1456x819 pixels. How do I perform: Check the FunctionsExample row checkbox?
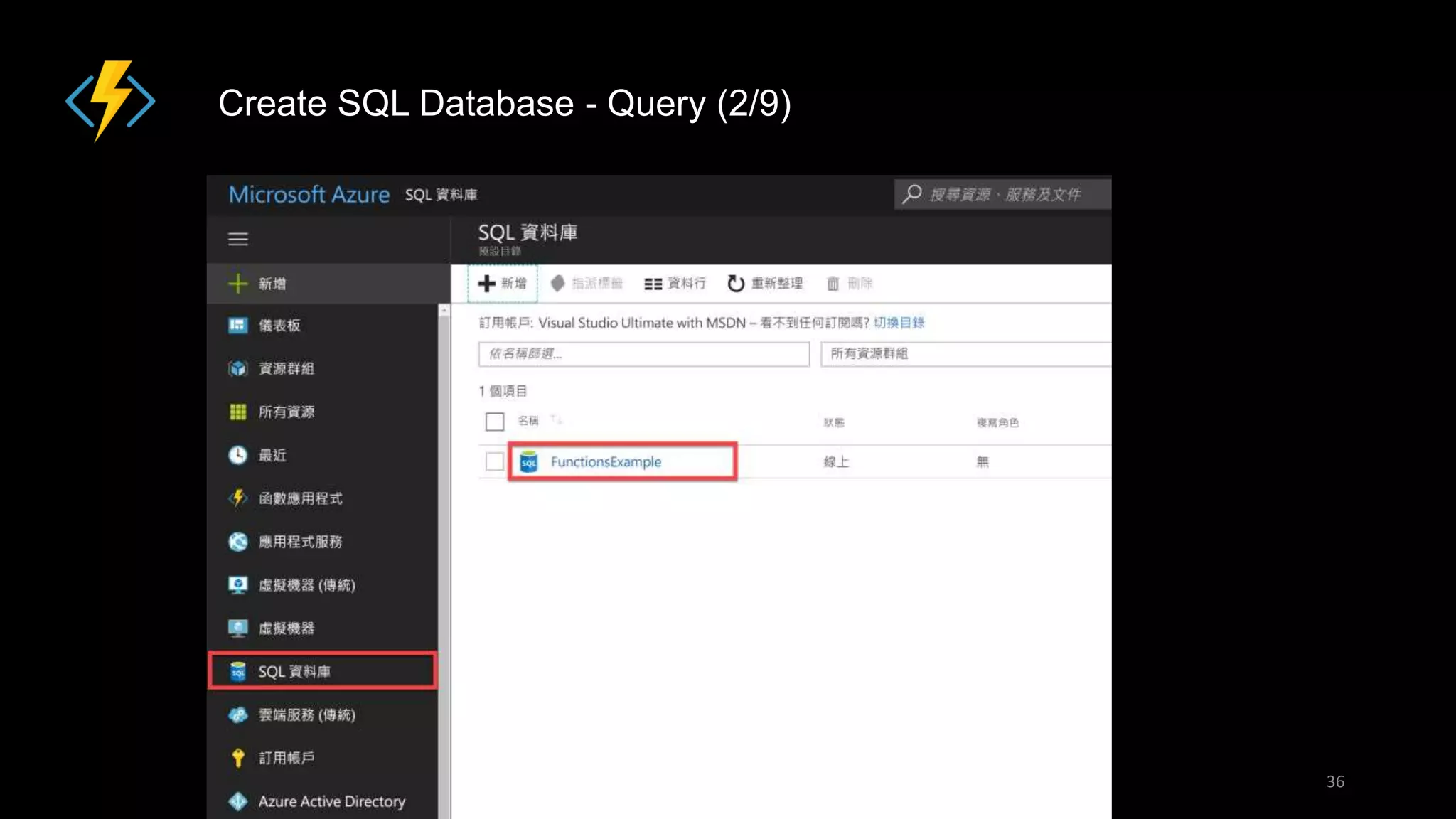pyautogui.click(x=495, y=461)
